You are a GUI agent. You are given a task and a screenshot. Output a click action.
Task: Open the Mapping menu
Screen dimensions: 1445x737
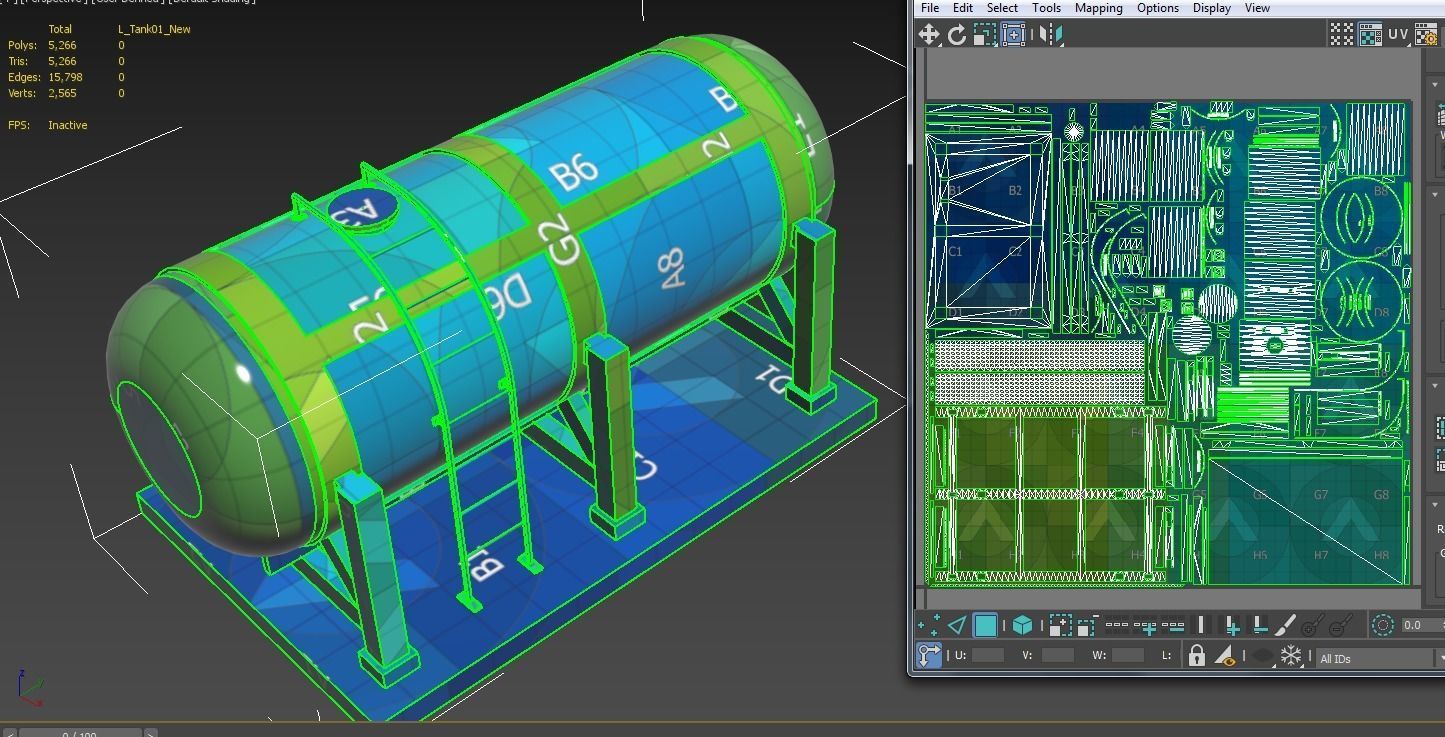(x=1098, y=8)
